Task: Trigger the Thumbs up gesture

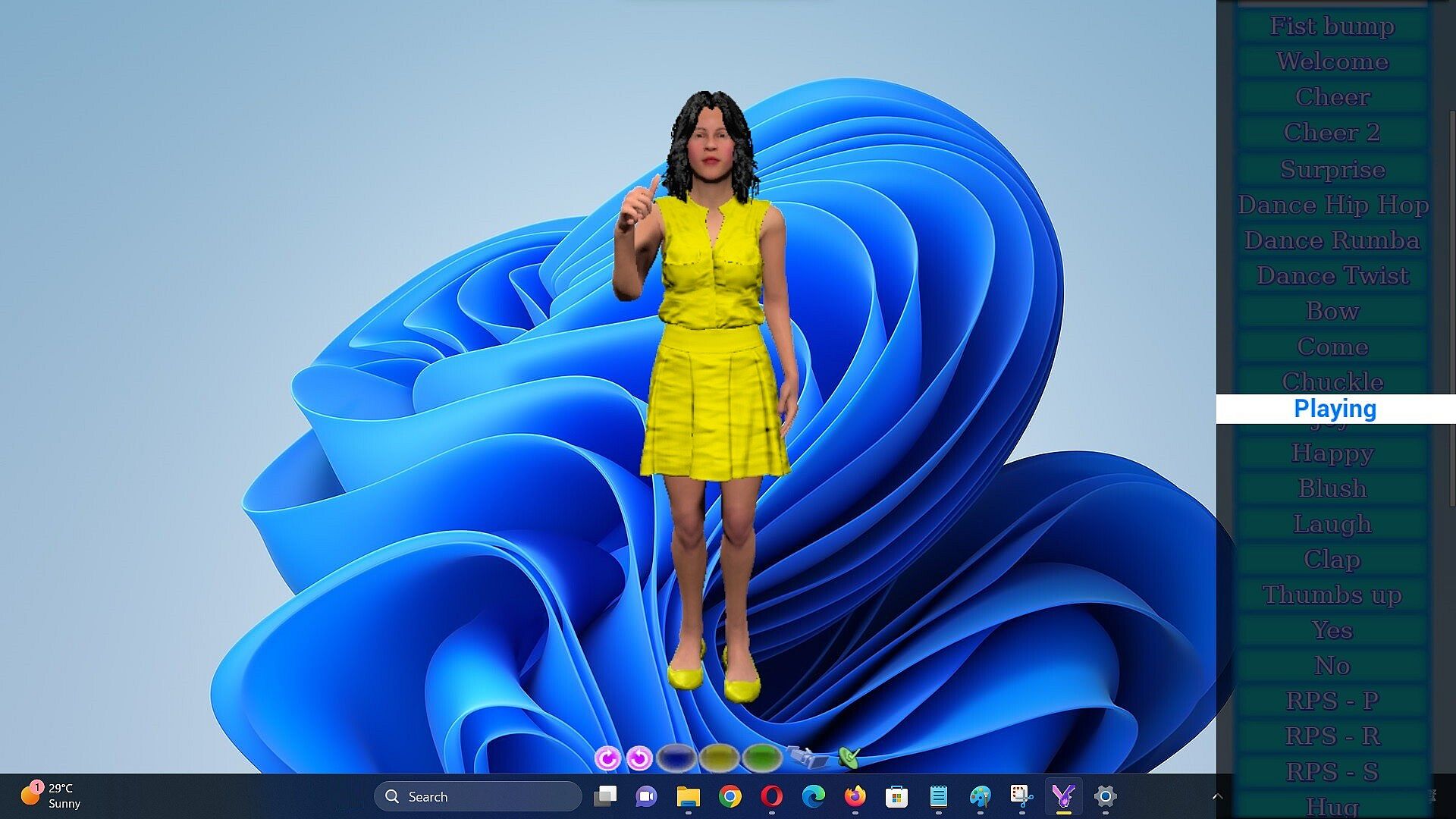Action: (1332, 595)
